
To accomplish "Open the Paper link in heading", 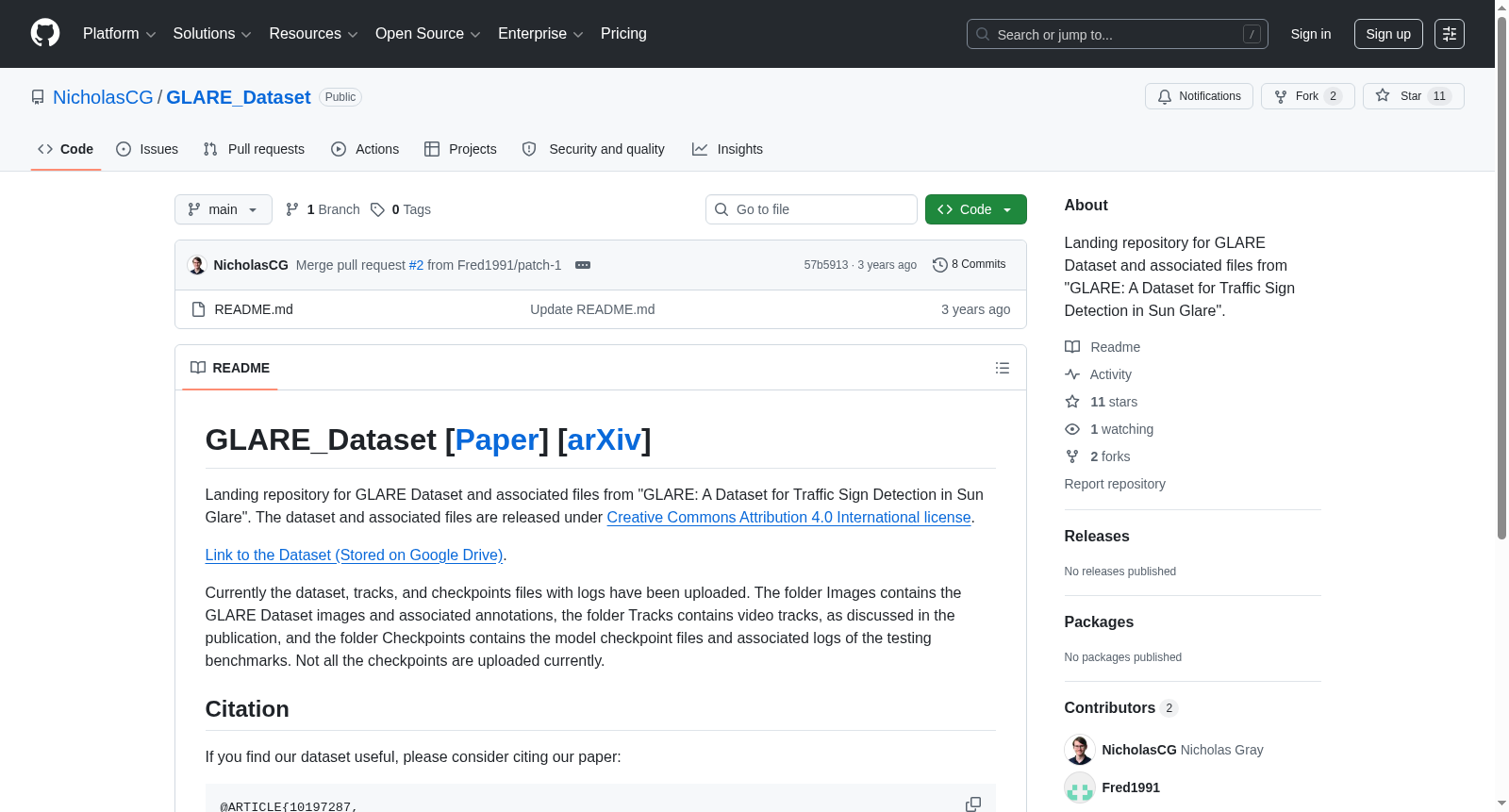I will pos(497,439).
